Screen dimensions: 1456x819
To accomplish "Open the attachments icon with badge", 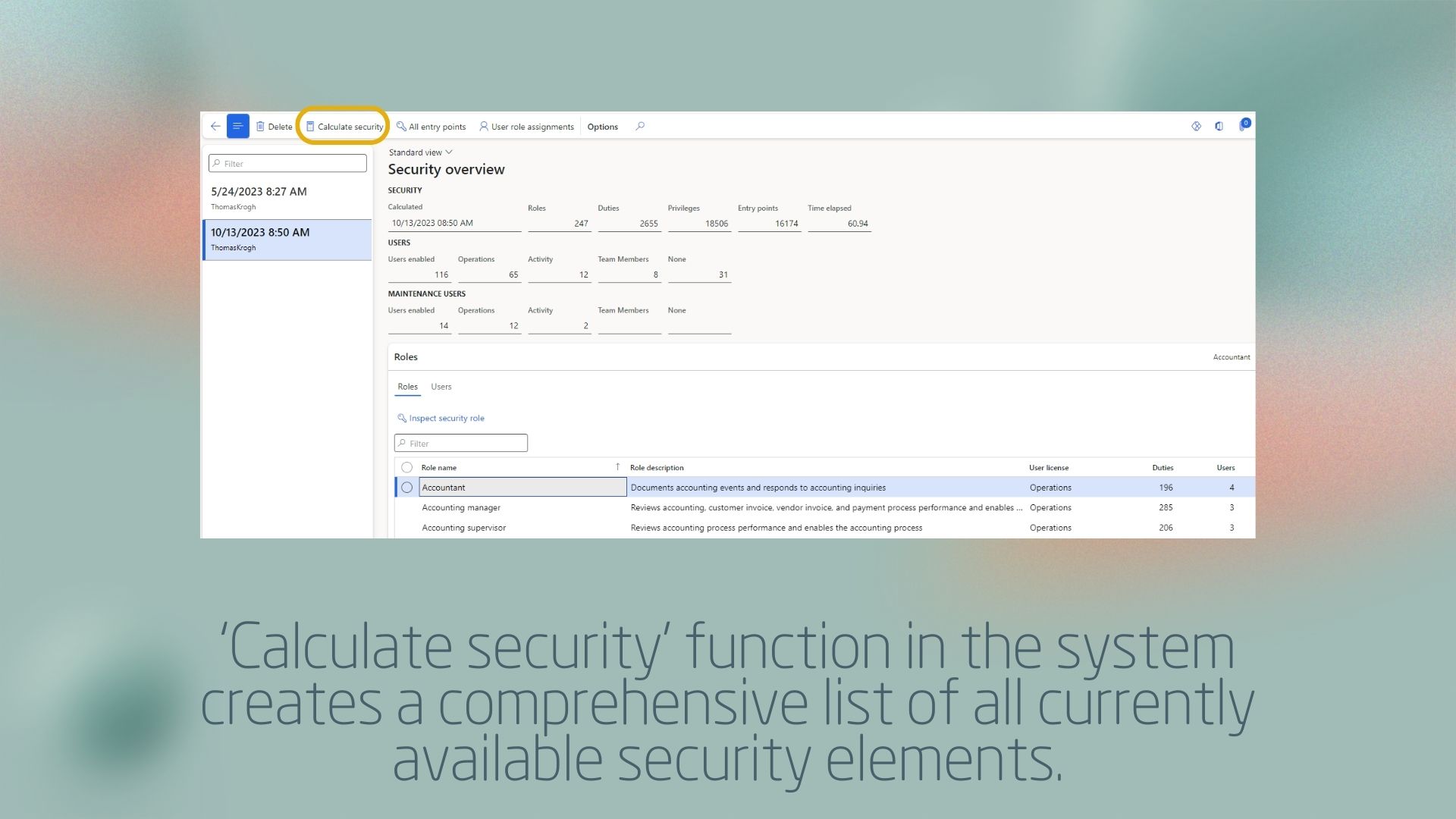I will click(x=1243, y=126).
